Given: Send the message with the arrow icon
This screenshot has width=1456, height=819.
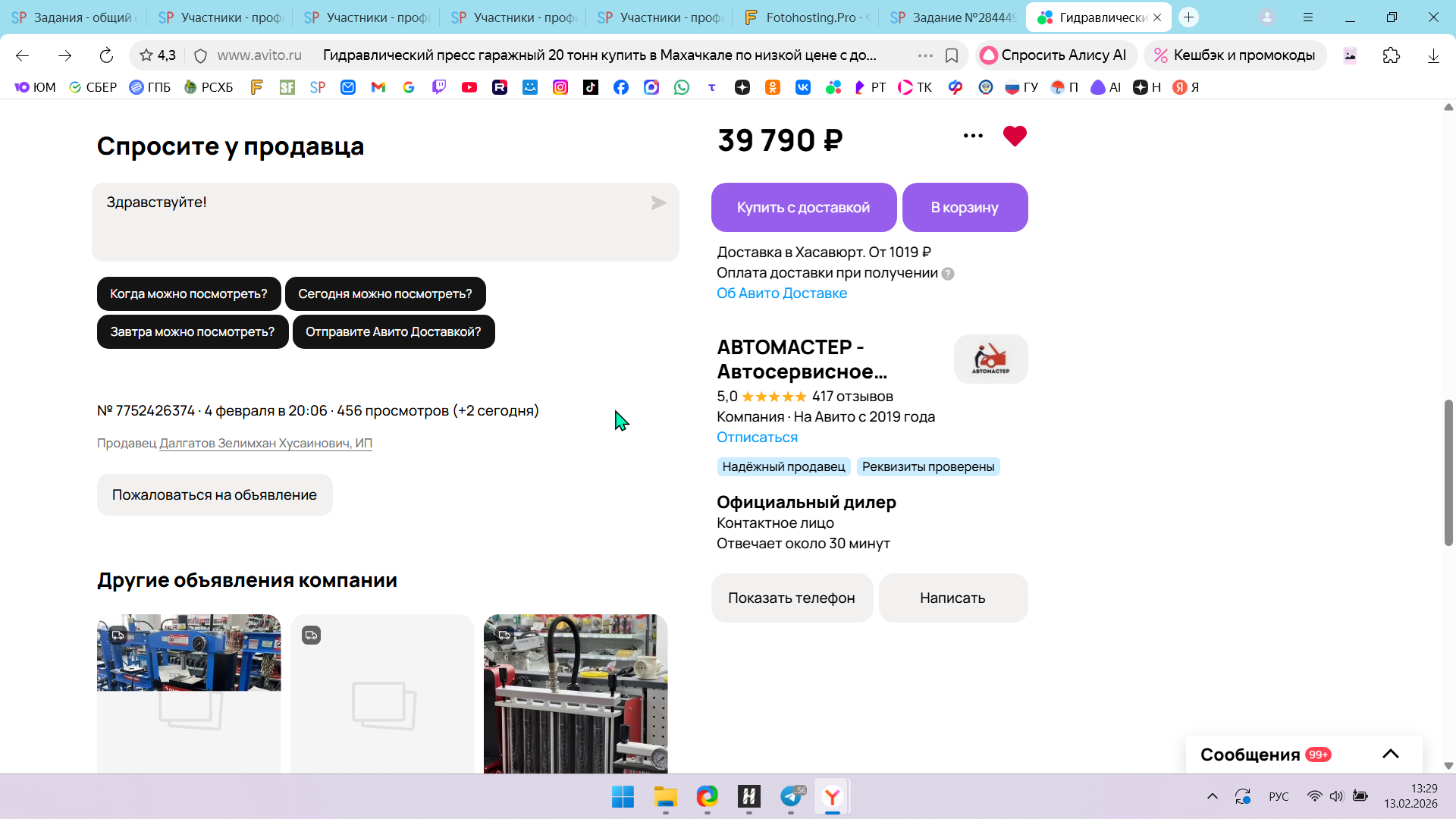Looking at the screenshot, I should click(658, 203).
